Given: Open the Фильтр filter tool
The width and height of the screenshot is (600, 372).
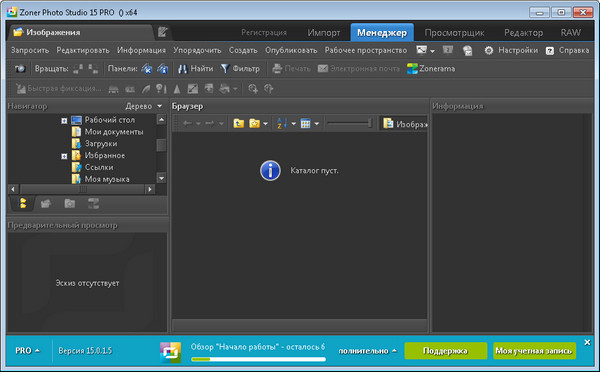Looking at the screenshot, I should (240, 69).
